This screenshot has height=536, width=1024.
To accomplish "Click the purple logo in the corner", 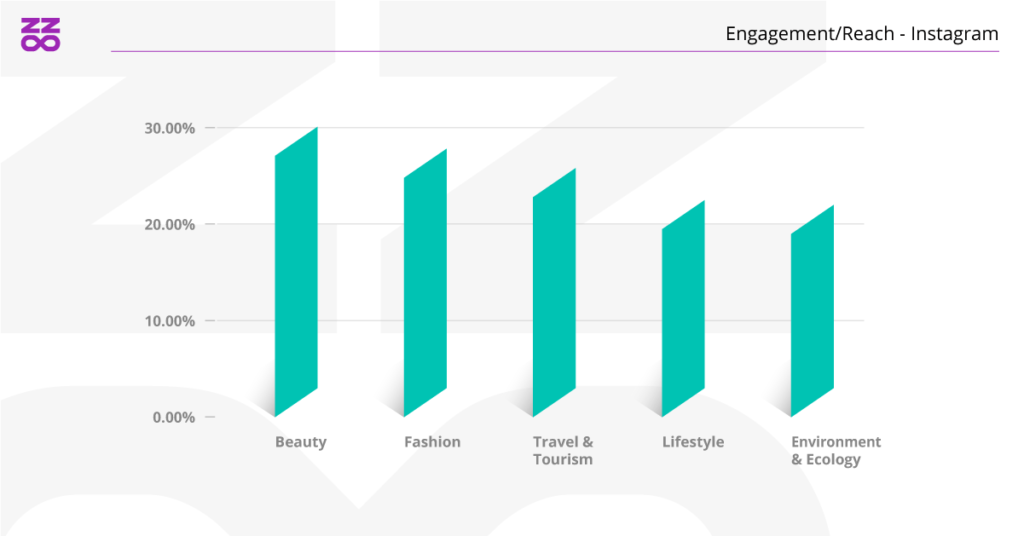I will tap(40, 35).
